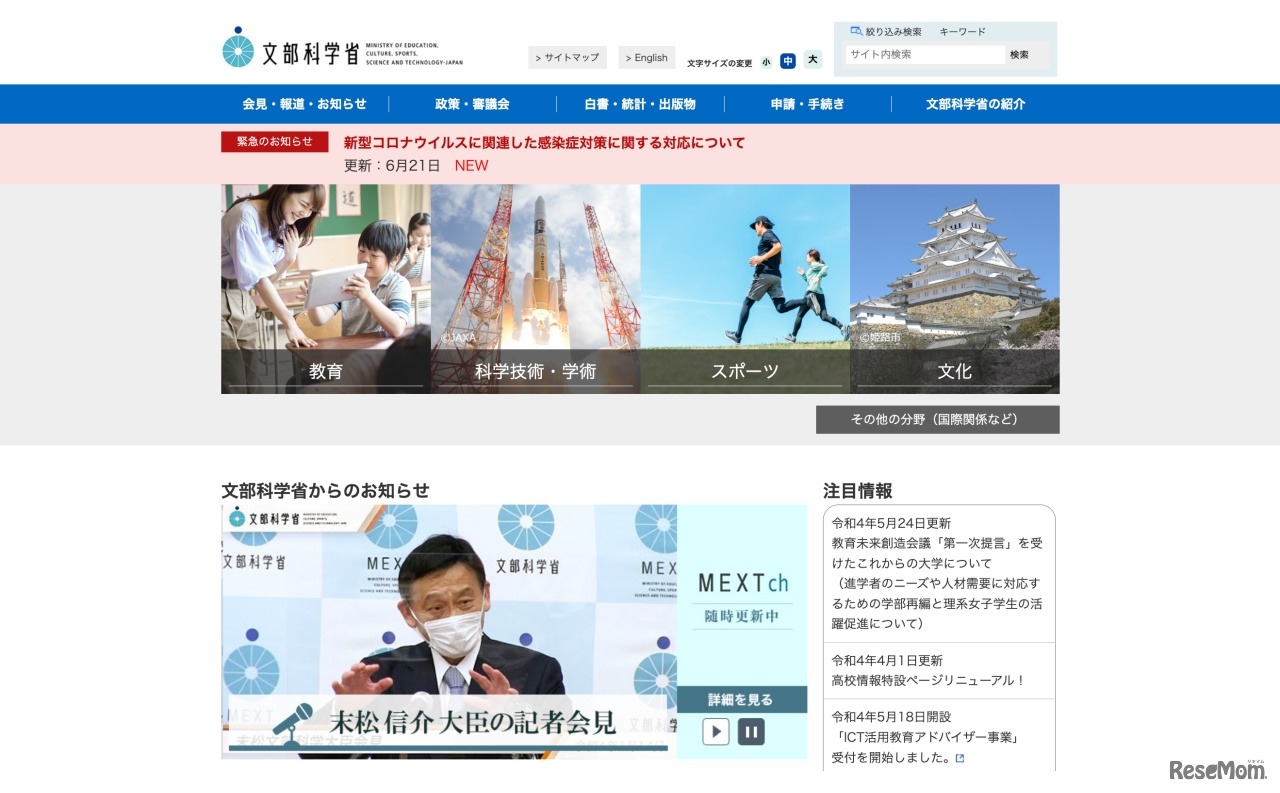
Task: Pause the MEXTch video
Action: pos(751,732)
